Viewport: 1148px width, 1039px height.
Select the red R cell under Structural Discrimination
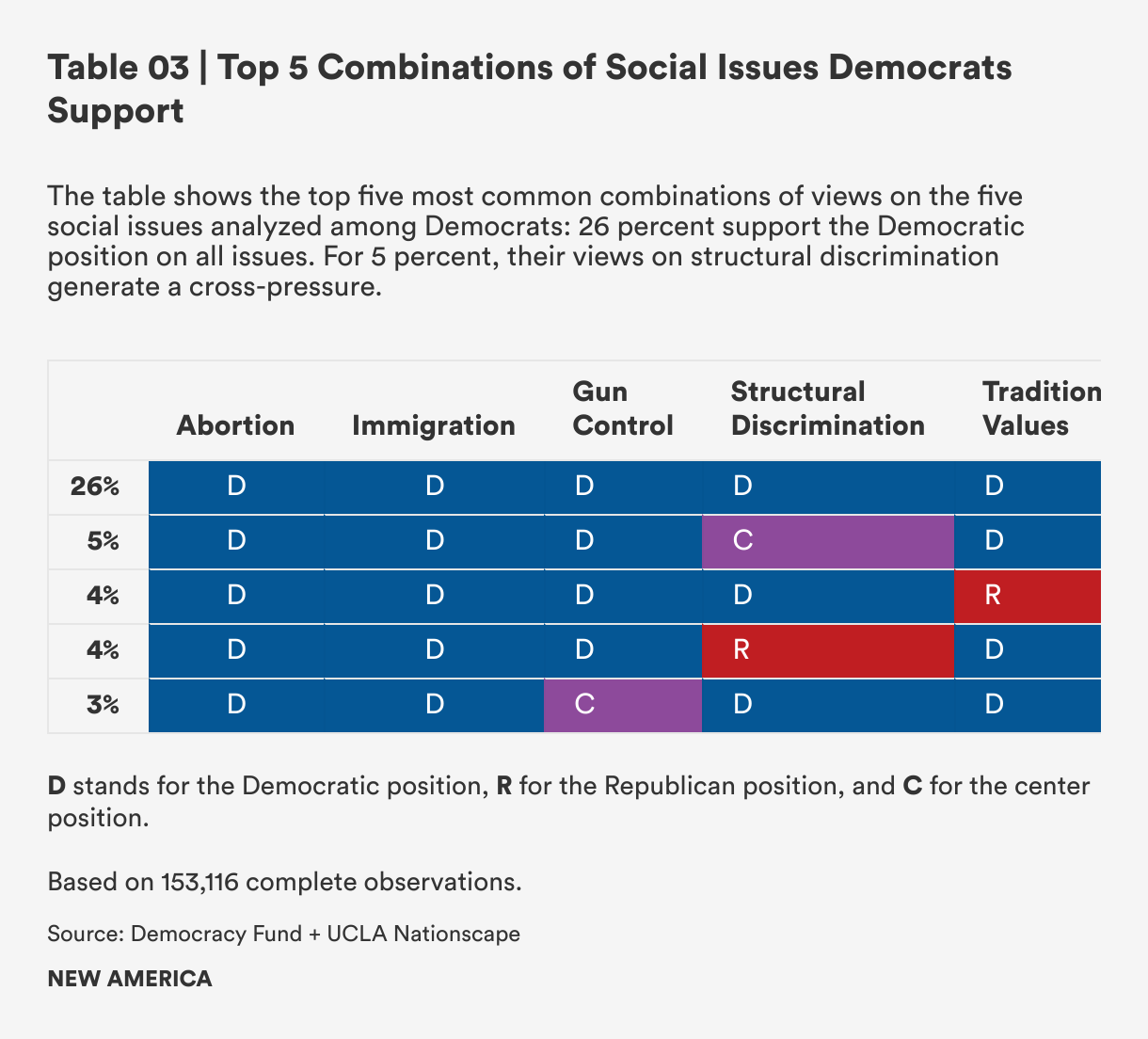coord(828,650)
